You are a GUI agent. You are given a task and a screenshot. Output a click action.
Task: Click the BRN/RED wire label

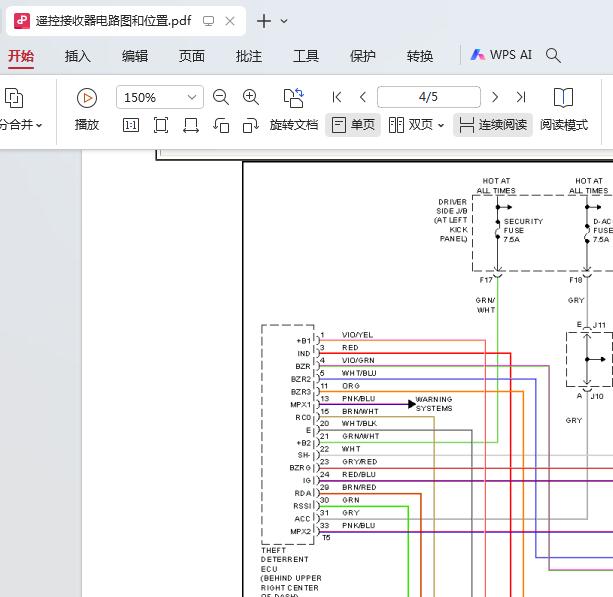[x=359, y=487]
